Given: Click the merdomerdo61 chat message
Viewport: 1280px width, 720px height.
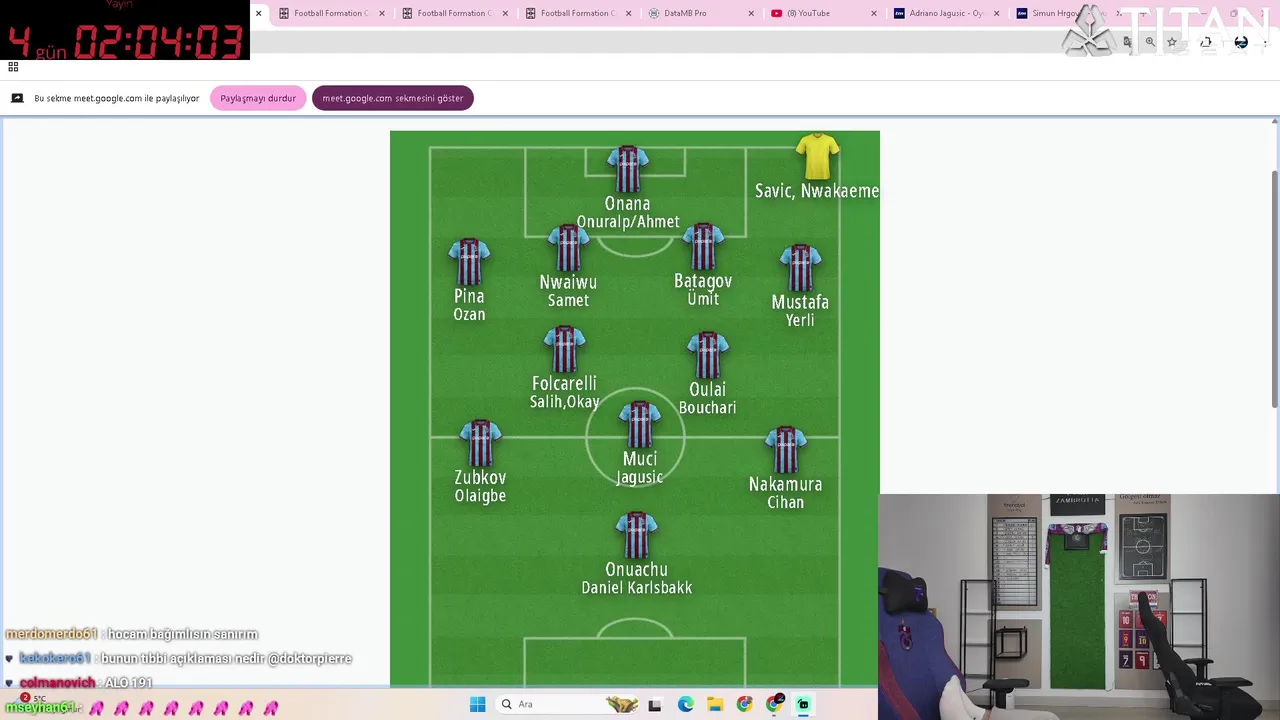Looking at the screenshot, I should [x=132, y=634].
